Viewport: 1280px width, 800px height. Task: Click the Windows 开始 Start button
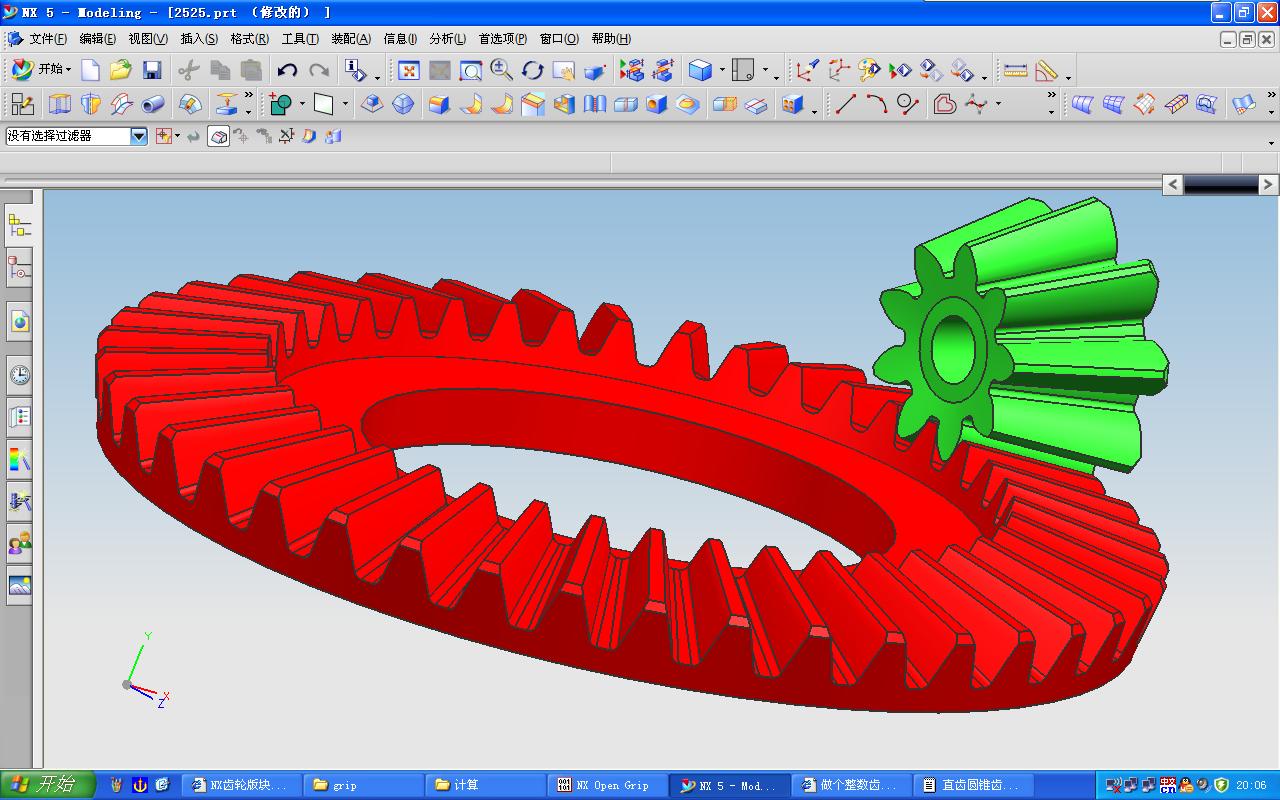(47, 785)
